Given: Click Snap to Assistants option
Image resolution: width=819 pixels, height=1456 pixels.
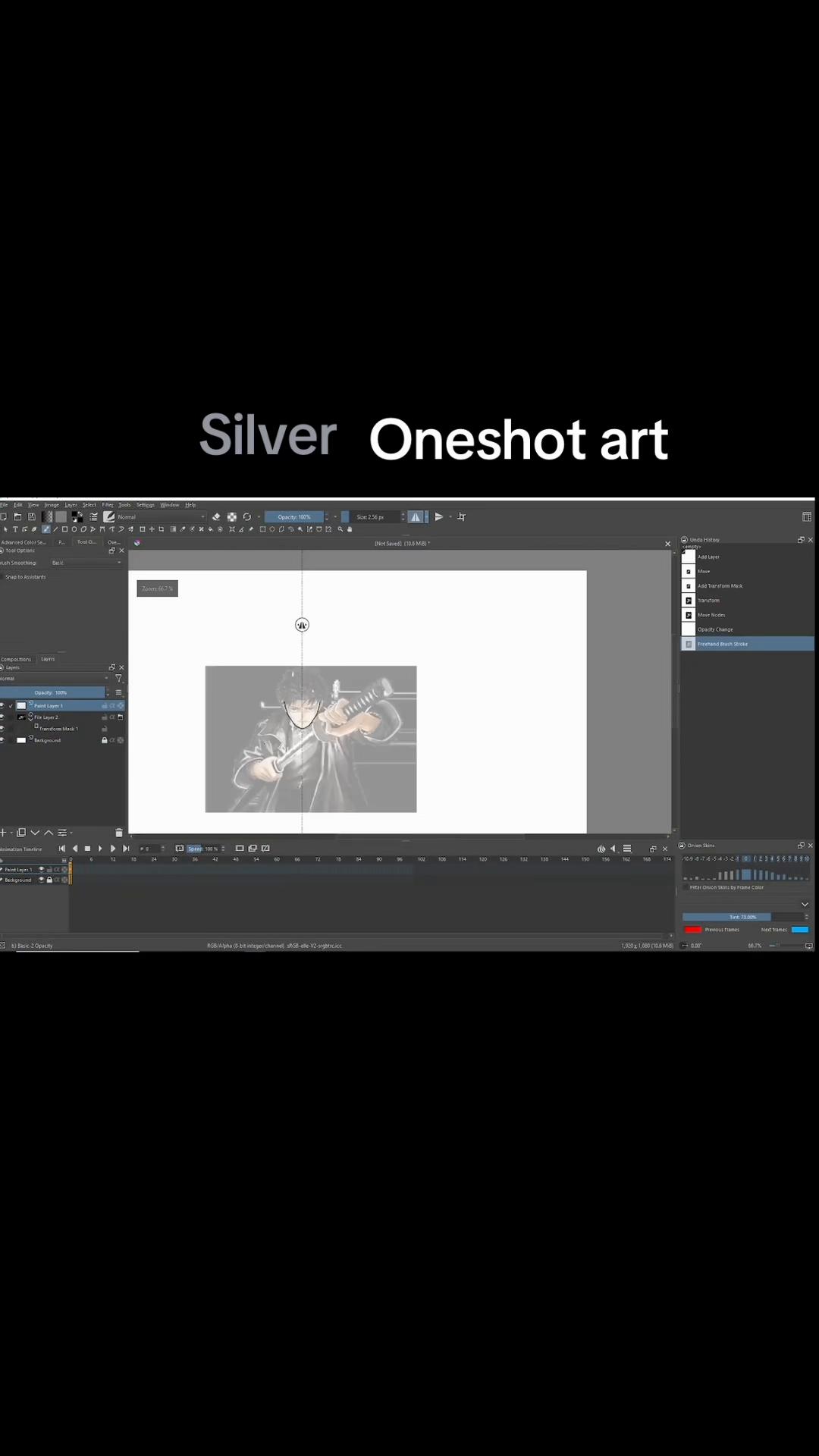Looking at the screenshot, I should 25,577.
